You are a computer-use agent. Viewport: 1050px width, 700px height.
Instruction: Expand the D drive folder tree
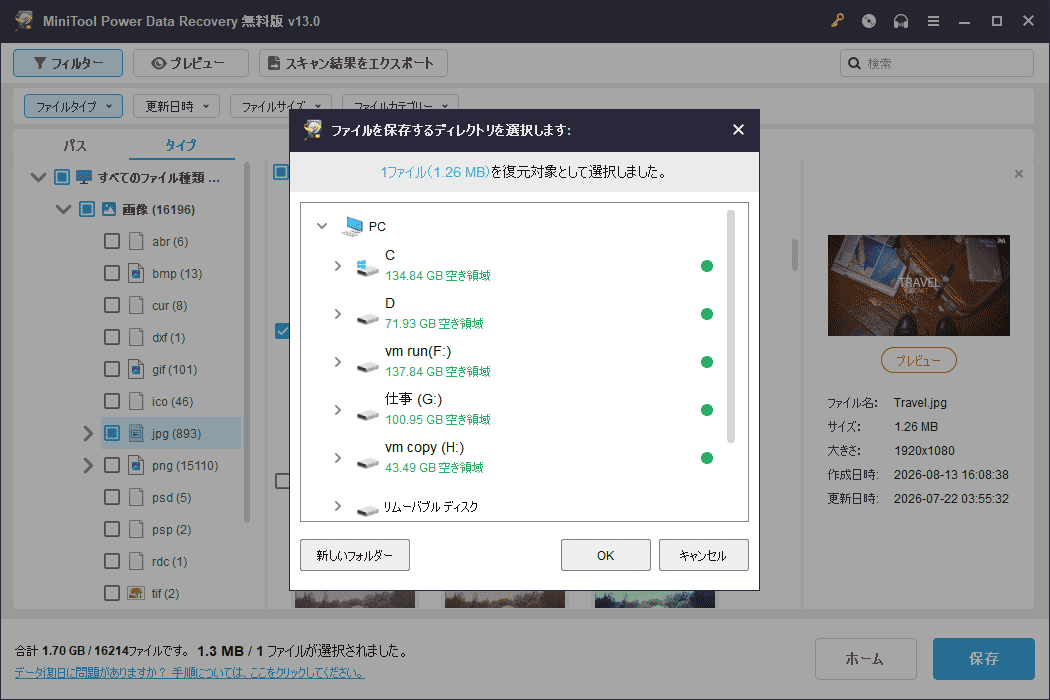[338, 314]
